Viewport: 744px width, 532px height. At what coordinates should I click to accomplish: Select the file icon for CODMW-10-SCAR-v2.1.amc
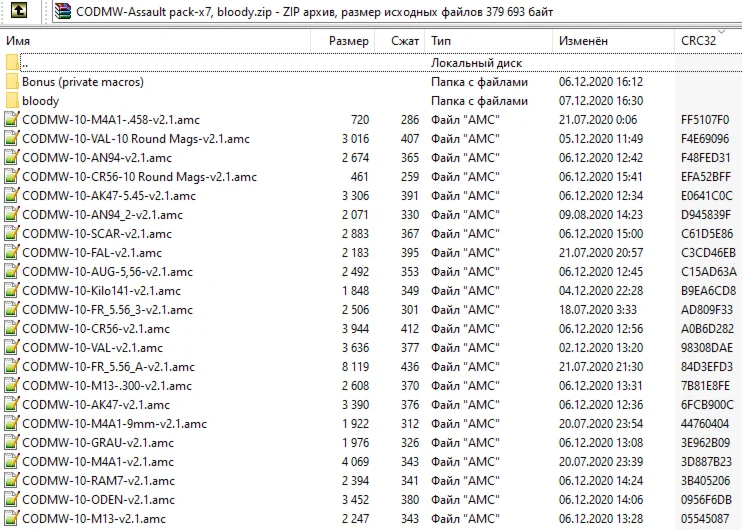tap(12, 233)
